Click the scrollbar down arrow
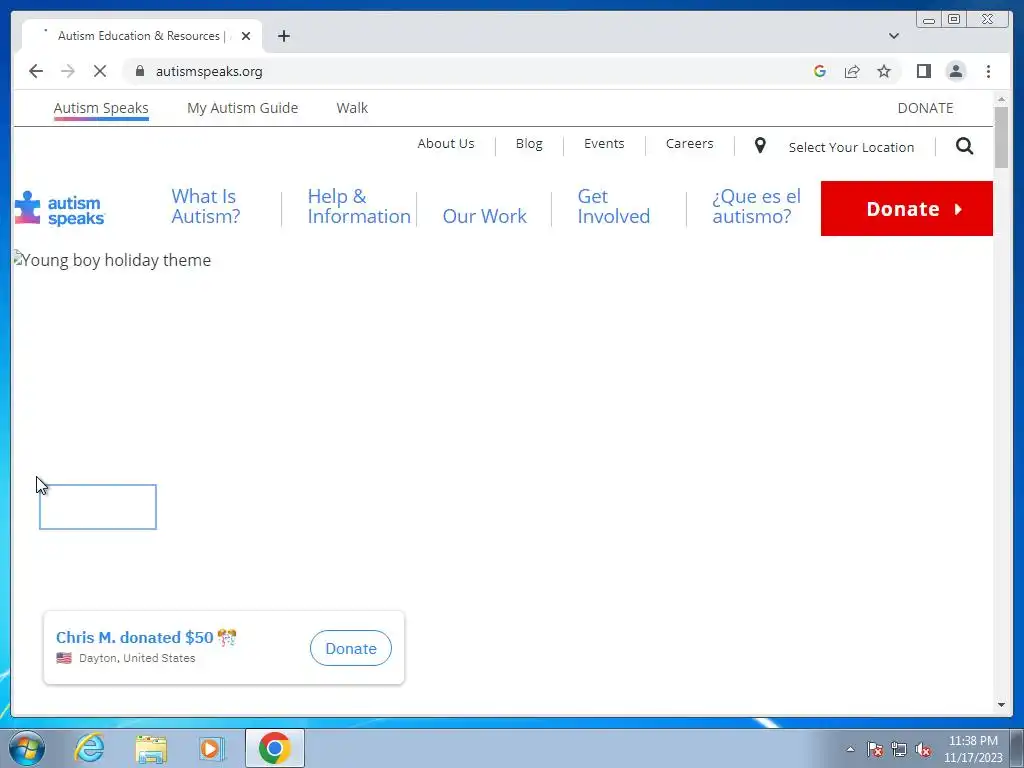 pyautogui.click(x=1001, y=705)
